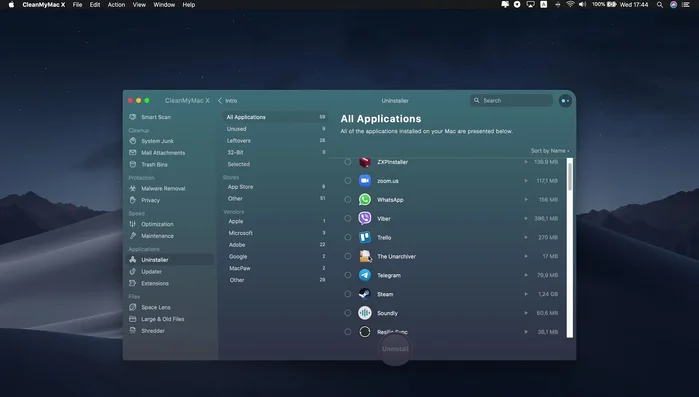Open Smart Scan icon in sidebar
Viewport: 699px width, 397px height.
(x=132, y=117)
